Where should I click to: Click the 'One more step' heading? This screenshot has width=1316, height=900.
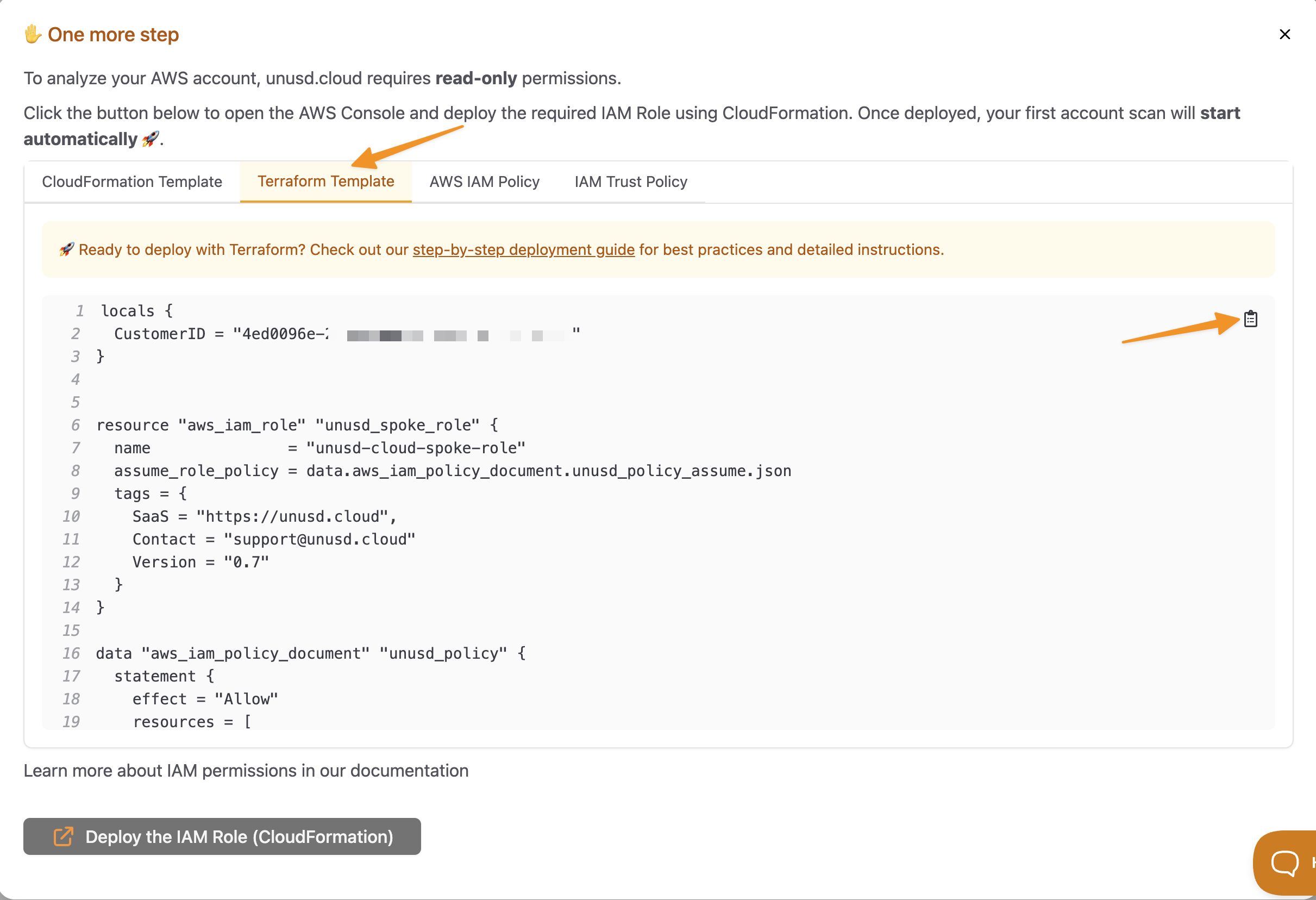tap(113, 35)
